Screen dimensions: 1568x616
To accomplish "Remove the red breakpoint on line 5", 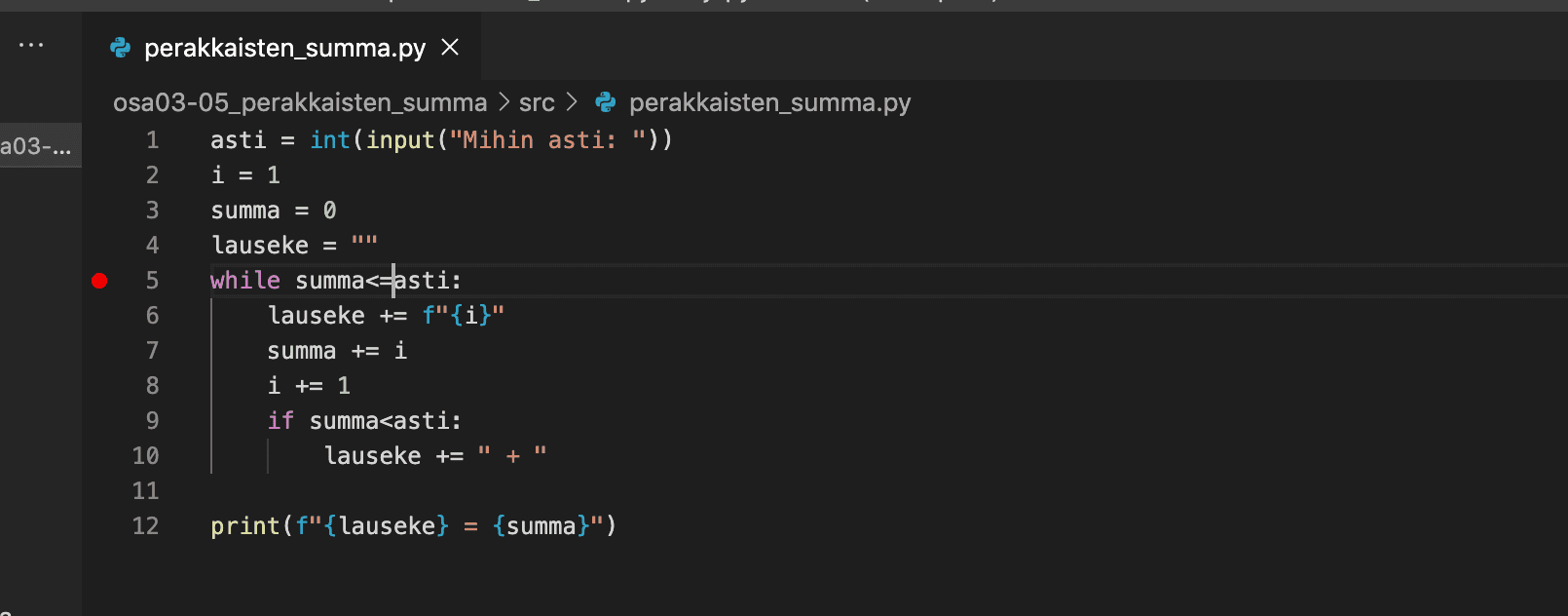I will click(99, 281).
